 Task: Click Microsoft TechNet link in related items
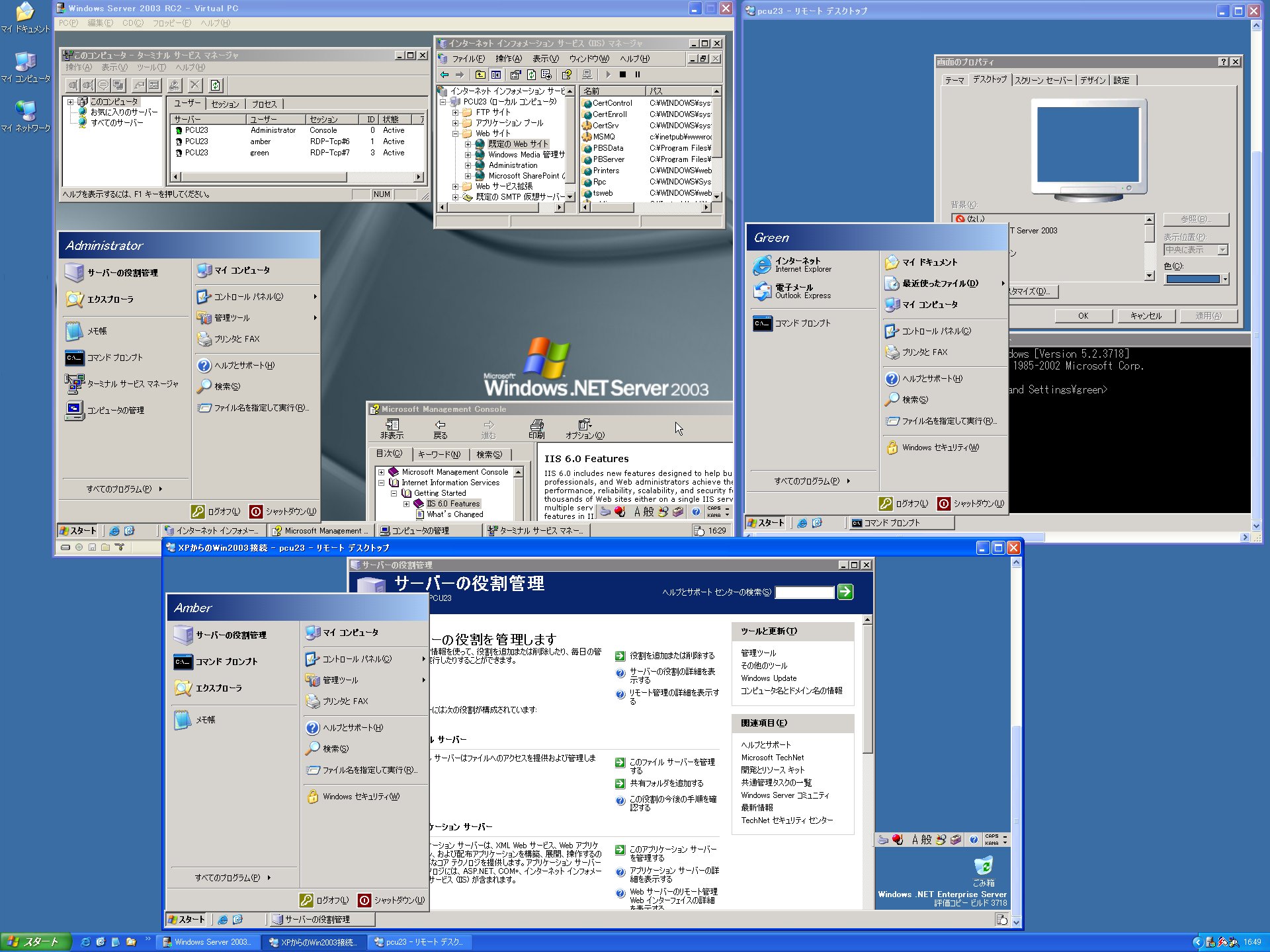pos(773,758)
